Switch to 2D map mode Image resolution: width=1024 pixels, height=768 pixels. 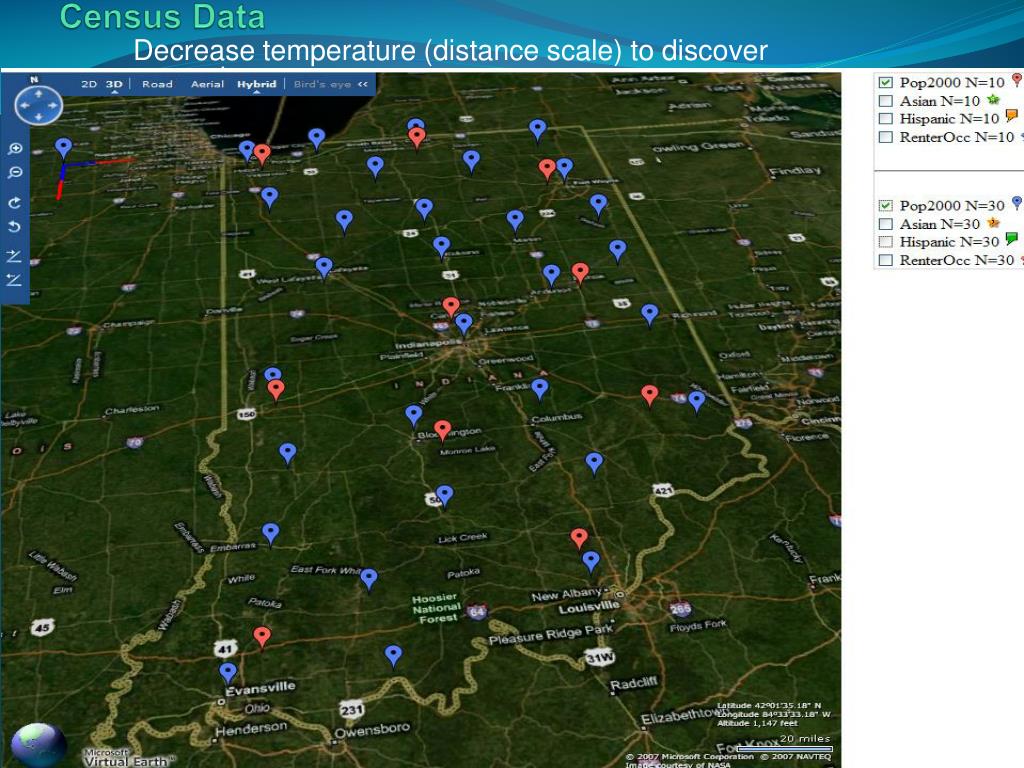point(89,85)
